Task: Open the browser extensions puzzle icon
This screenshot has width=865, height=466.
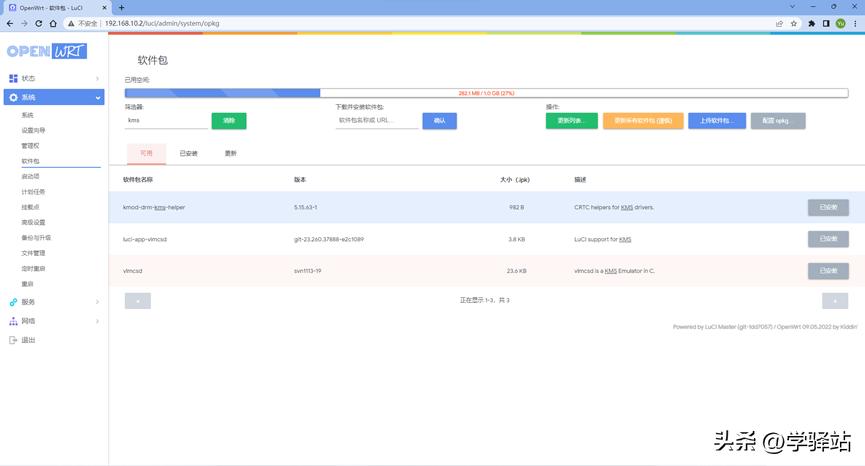Action: tap(811, 23)
